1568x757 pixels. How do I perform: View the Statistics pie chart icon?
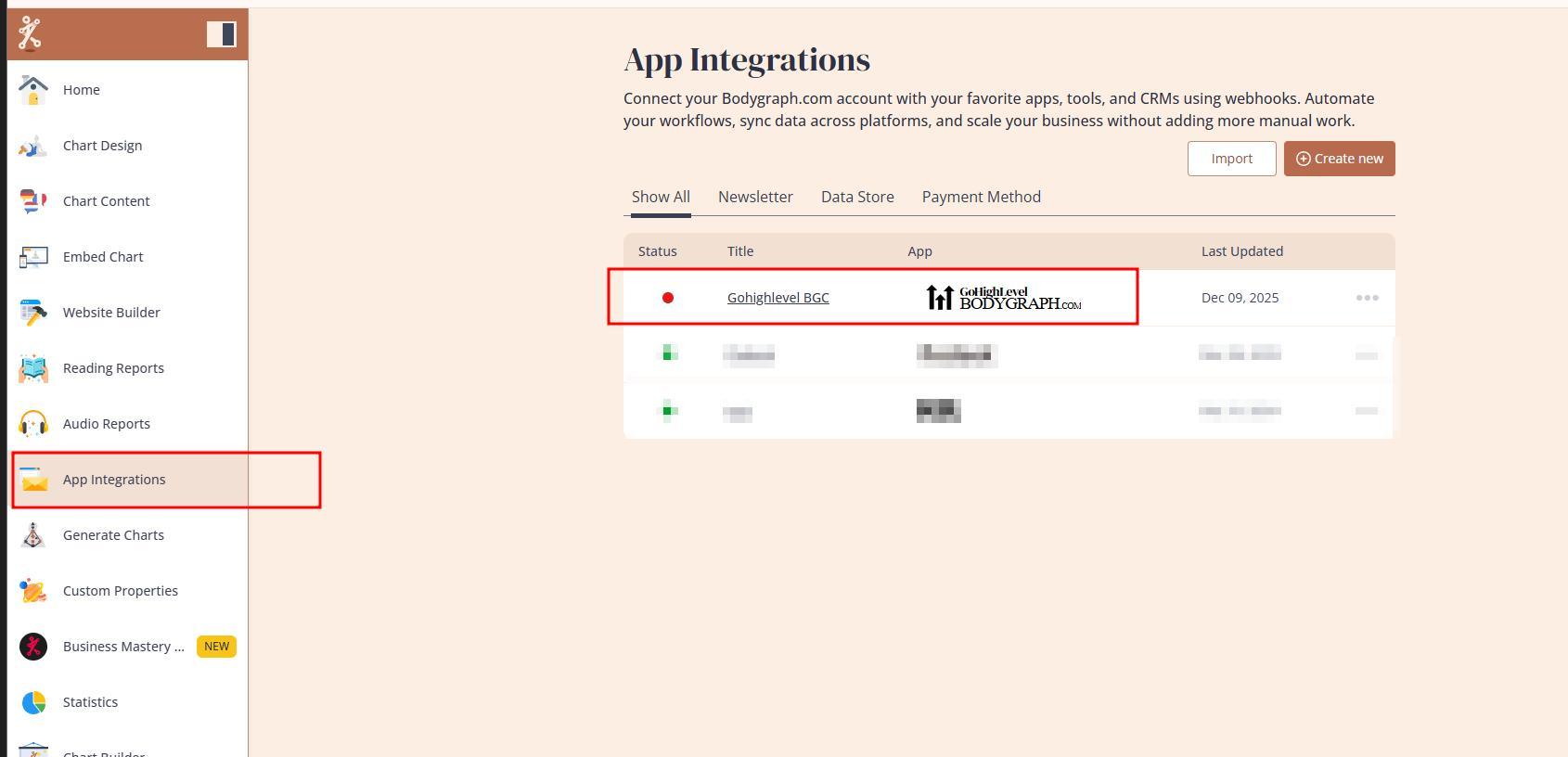click(33, 702)
